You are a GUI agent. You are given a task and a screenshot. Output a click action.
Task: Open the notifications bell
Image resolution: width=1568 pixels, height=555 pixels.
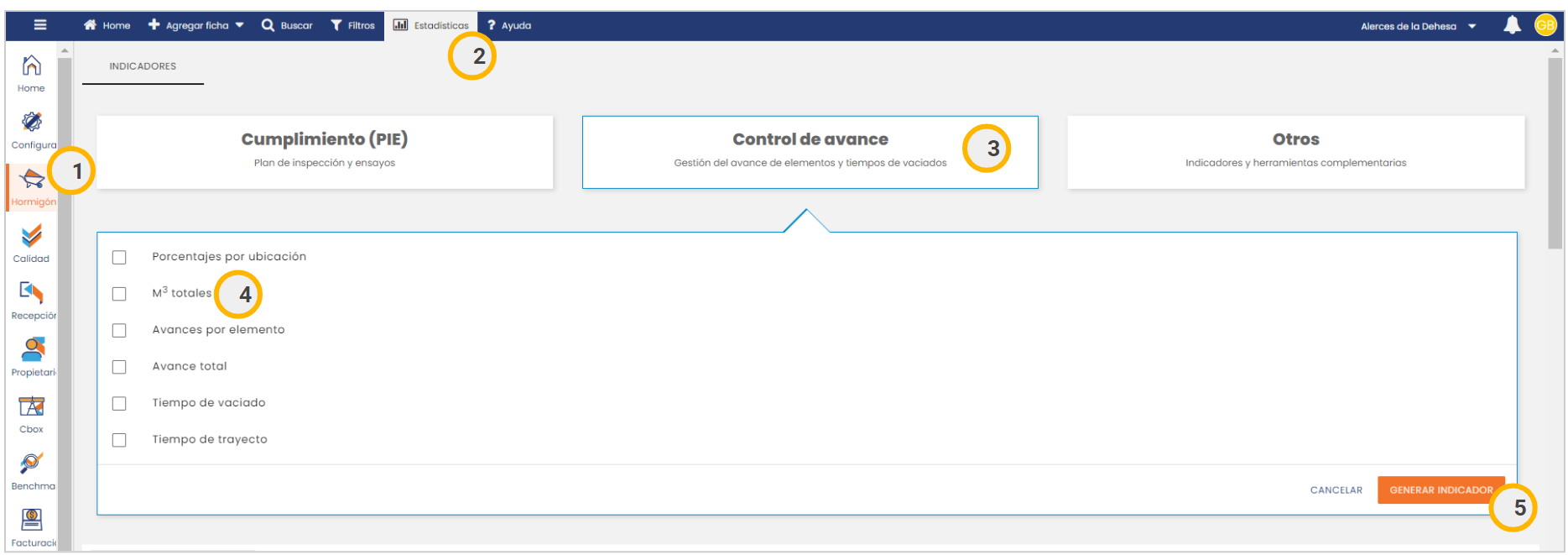[1512, 25]
